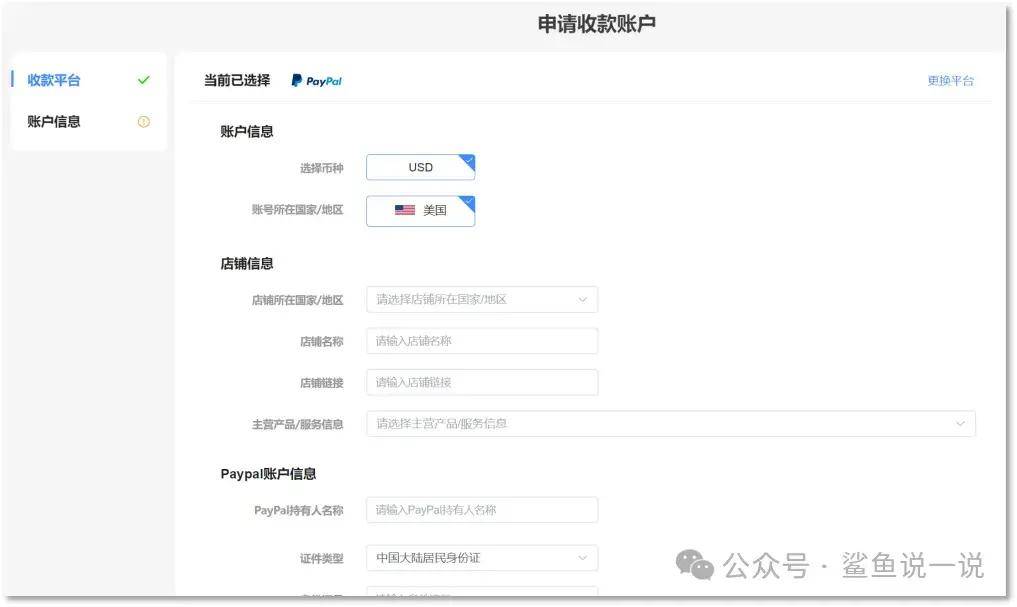This screenshot has height=607, width=1017.
Task: Click 更换平台 link
Action: (950, 81)
